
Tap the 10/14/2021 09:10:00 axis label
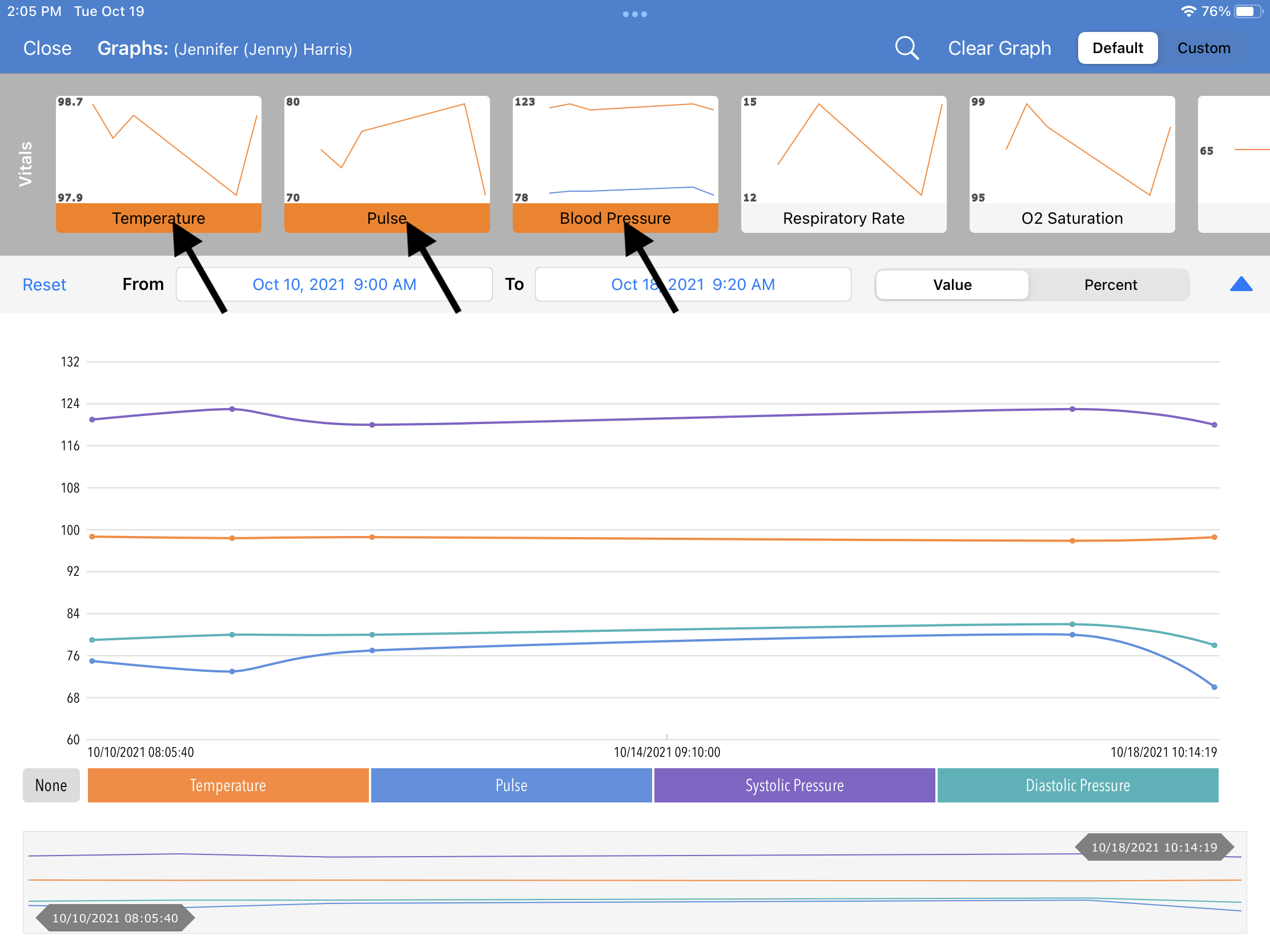666,752
